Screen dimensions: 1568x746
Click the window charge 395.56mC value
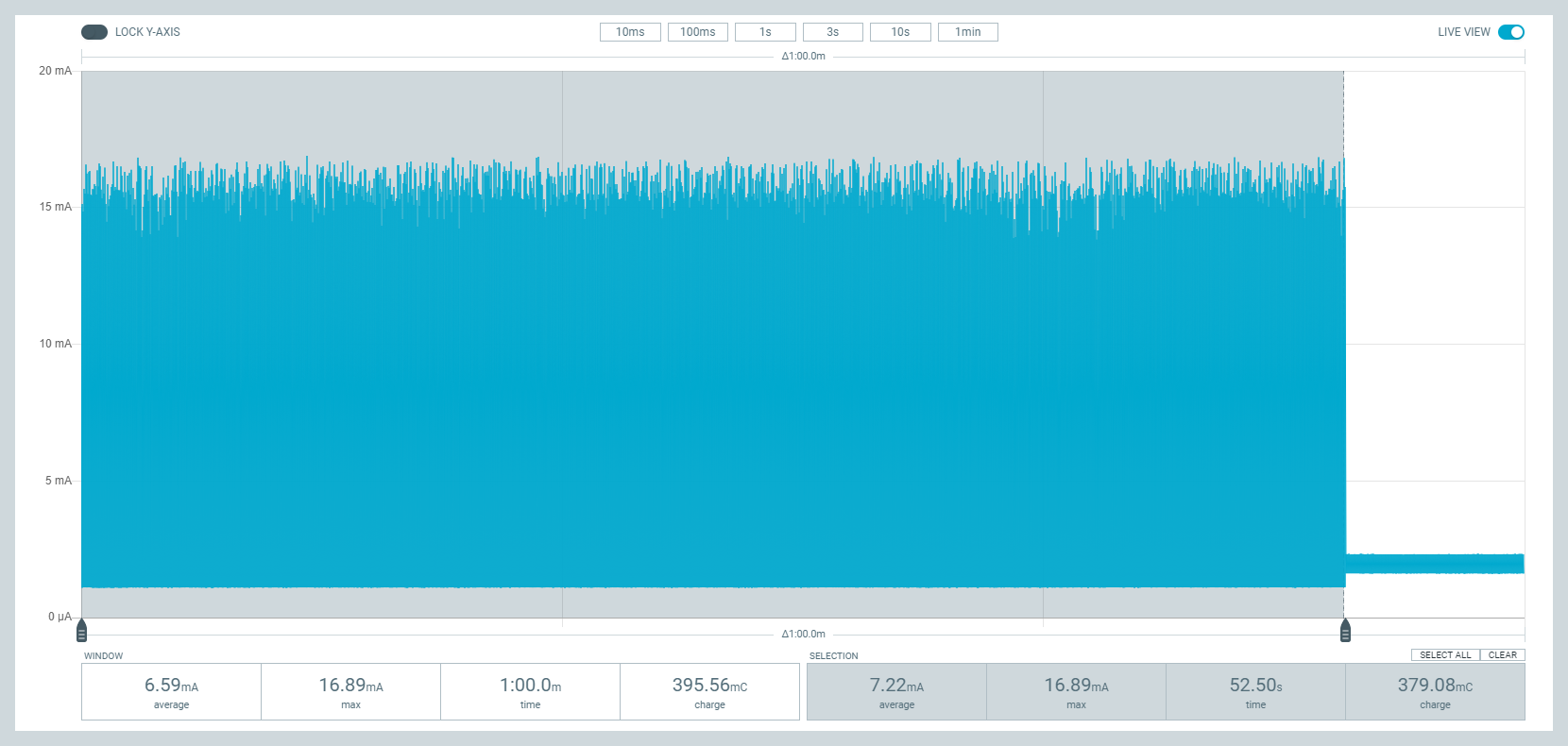click(x=709, y=686)
